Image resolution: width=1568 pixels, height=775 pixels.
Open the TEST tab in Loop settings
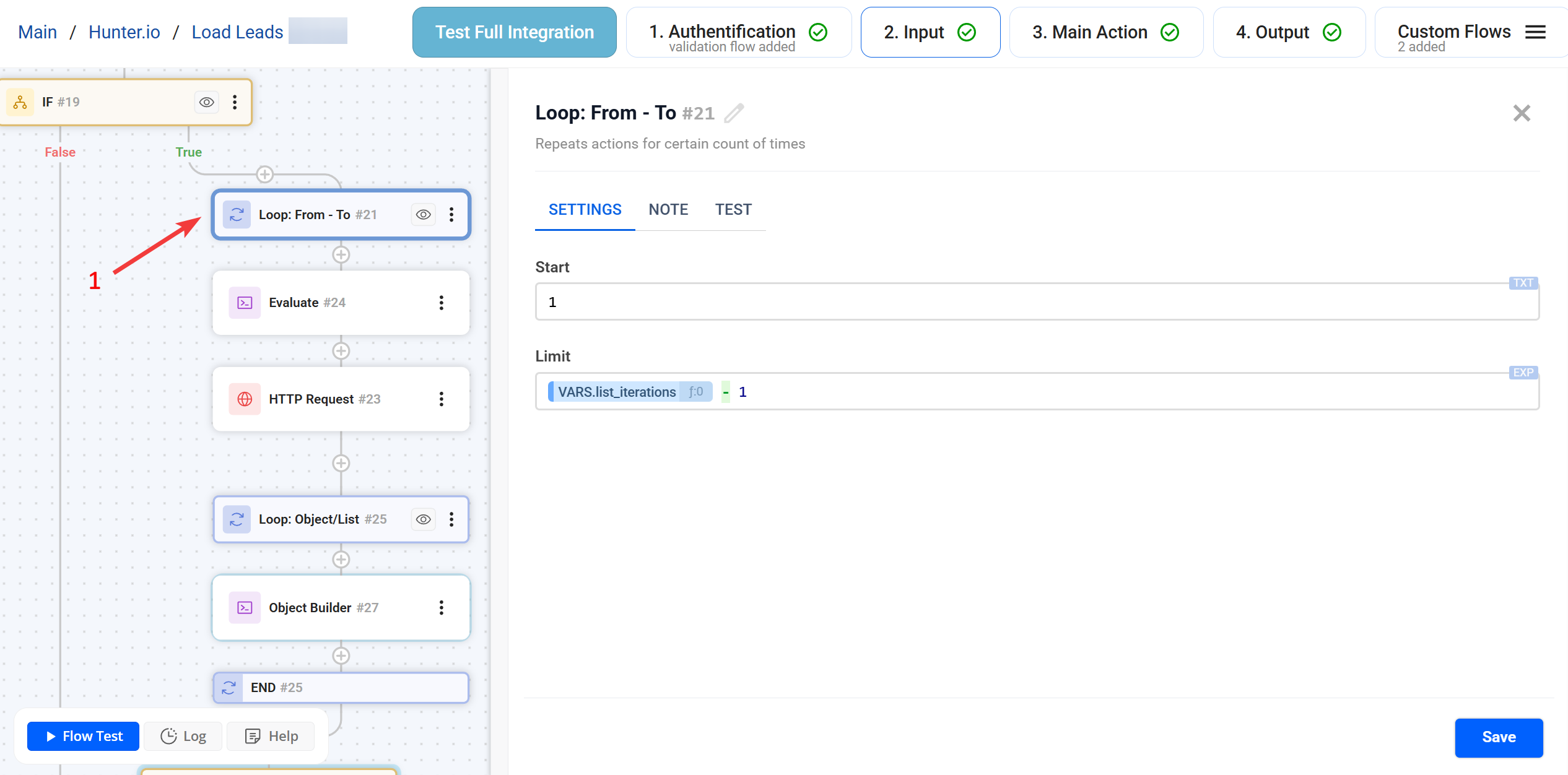pos(733,209)
